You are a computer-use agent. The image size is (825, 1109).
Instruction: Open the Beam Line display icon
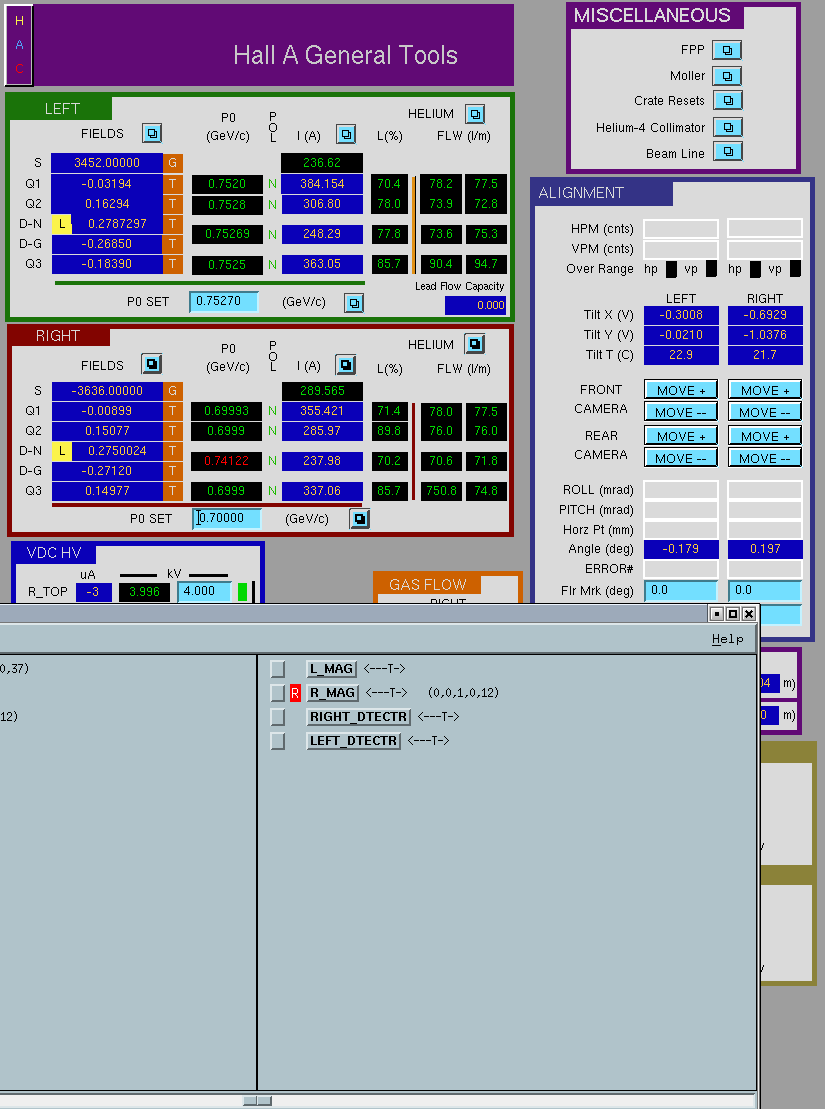(x=727, y=151)
